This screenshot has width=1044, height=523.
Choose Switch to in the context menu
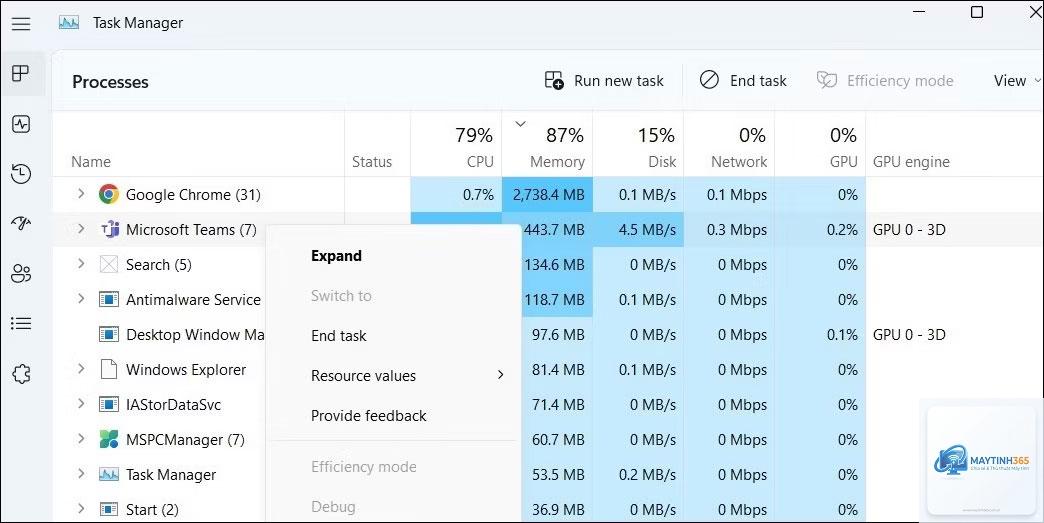click(393, 296)
